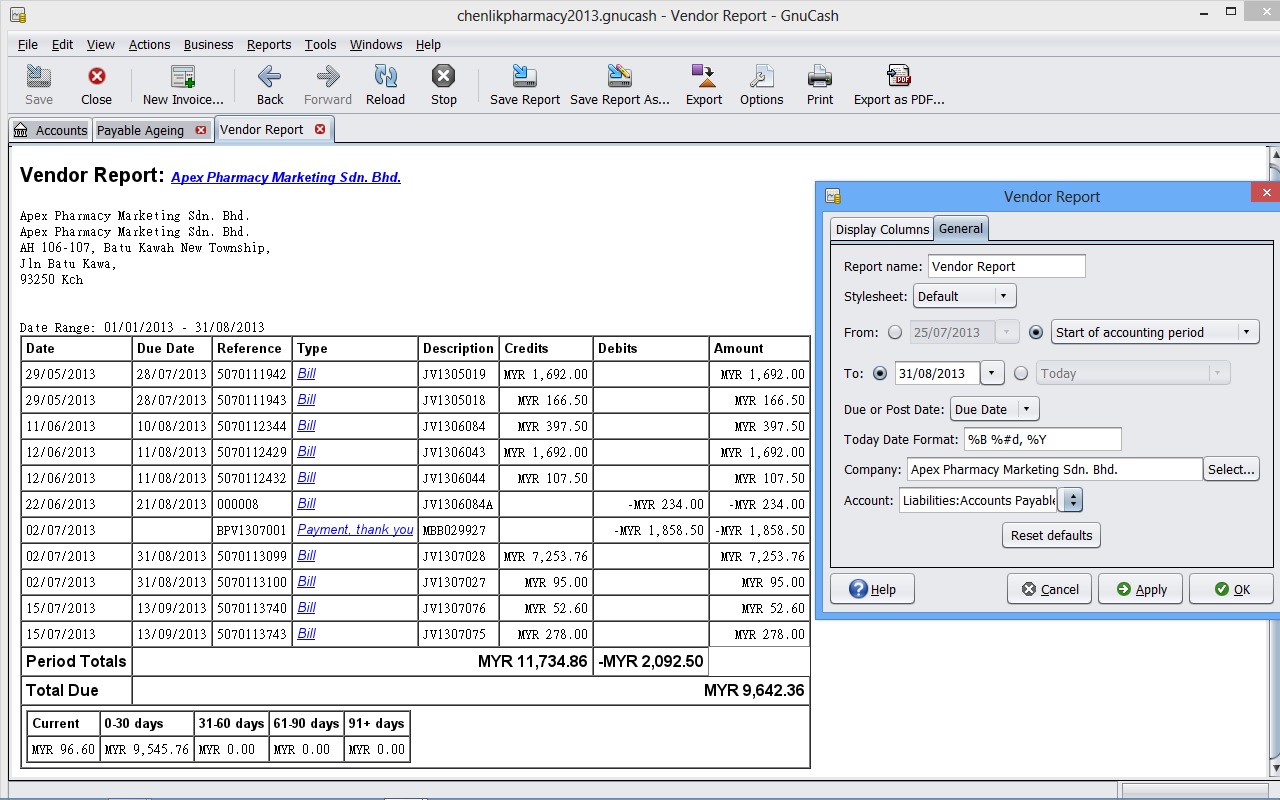Close the Vendor Report tab
This screenshot has width=1280, height=800.
coord(320,129)
